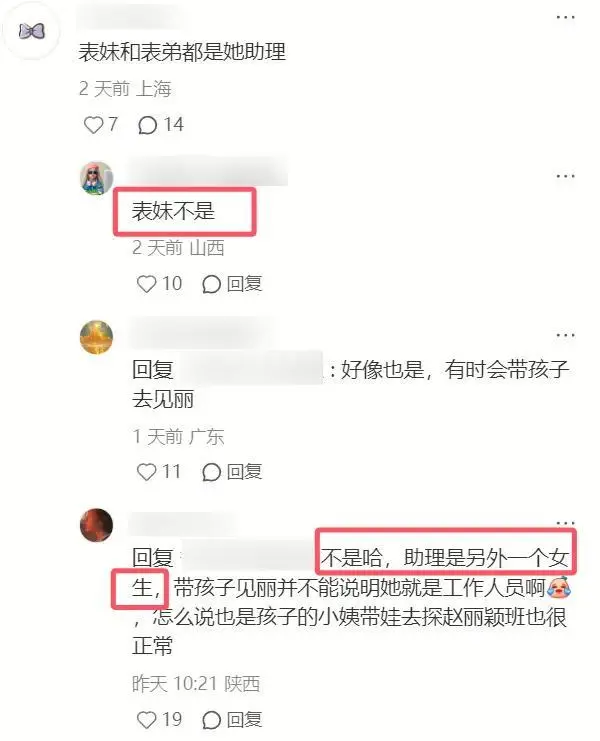600x741 pixels.
Task: Open the 14 replies comment bubble
Action: 147,125
